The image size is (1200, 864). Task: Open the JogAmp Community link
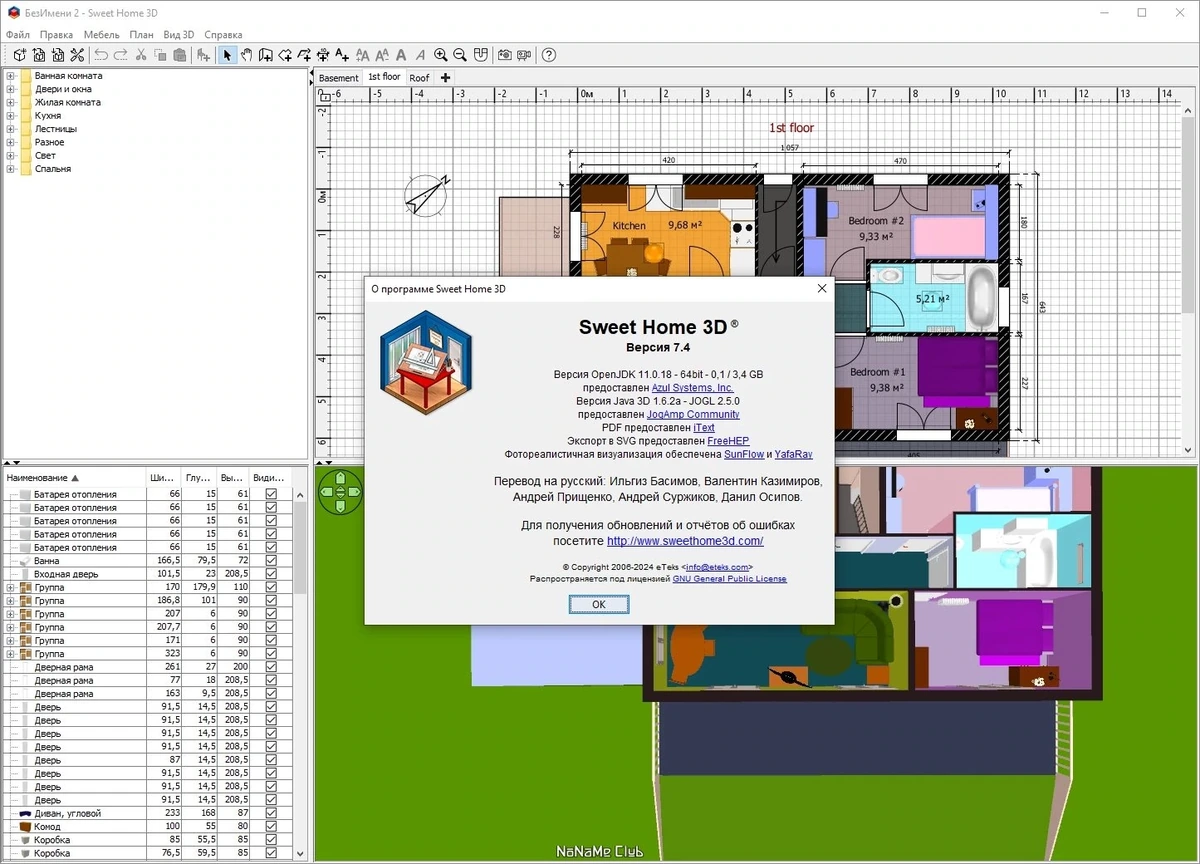(693, 414)
